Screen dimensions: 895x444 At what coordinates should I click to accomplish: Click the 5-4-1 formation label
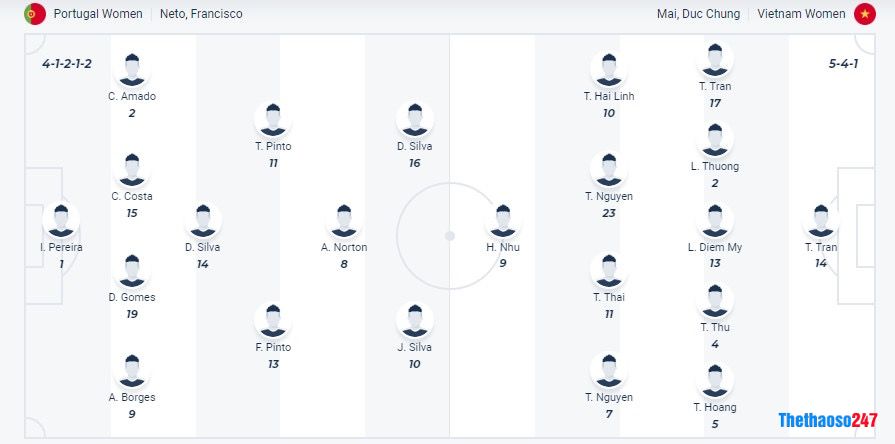843,63
